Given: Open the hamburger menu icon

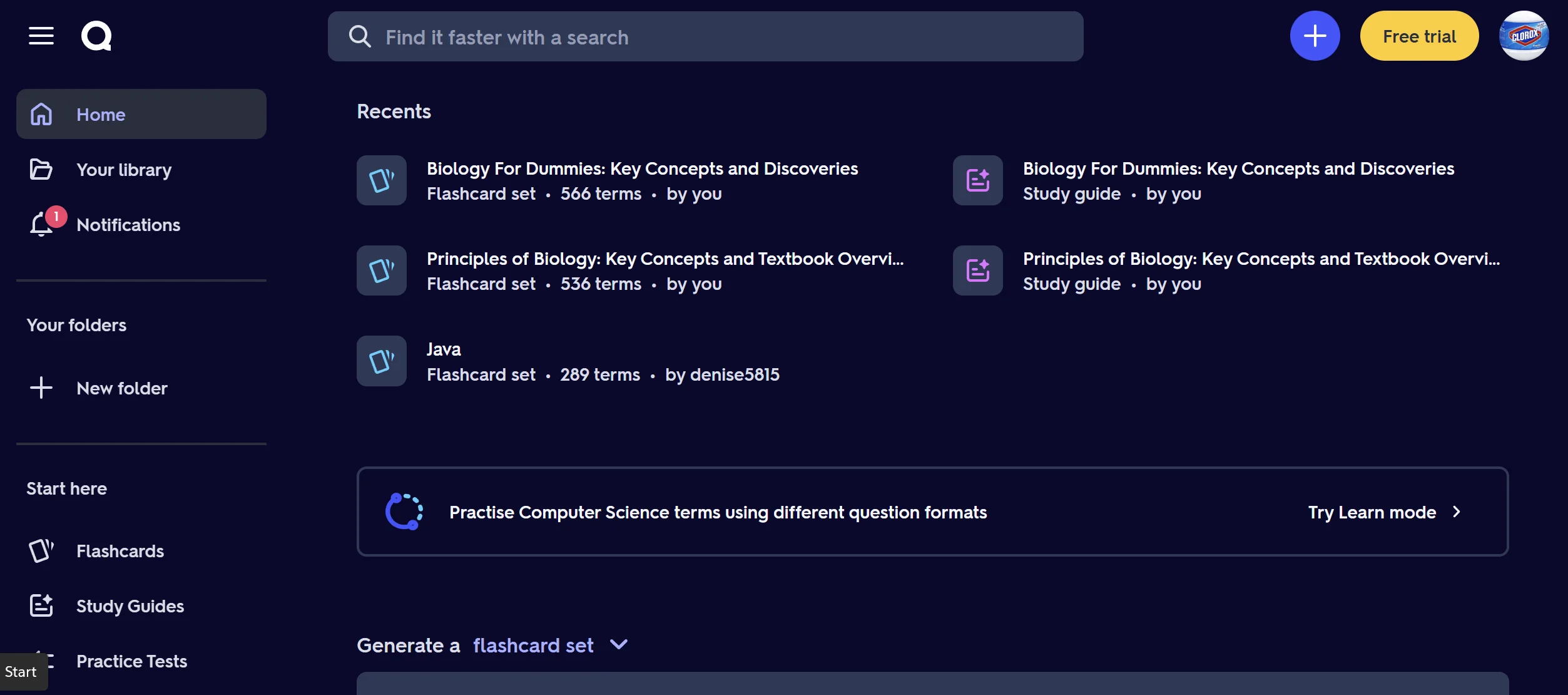Looking at the screenshot, I should (41, 36).
